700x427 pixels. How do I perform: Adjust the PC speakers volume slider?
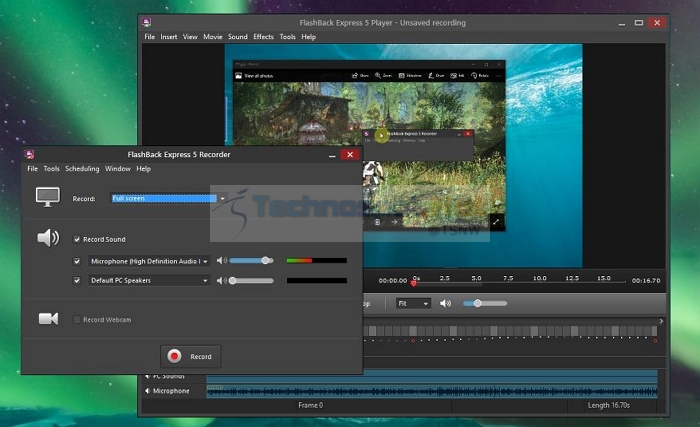[x=251, y=280]
